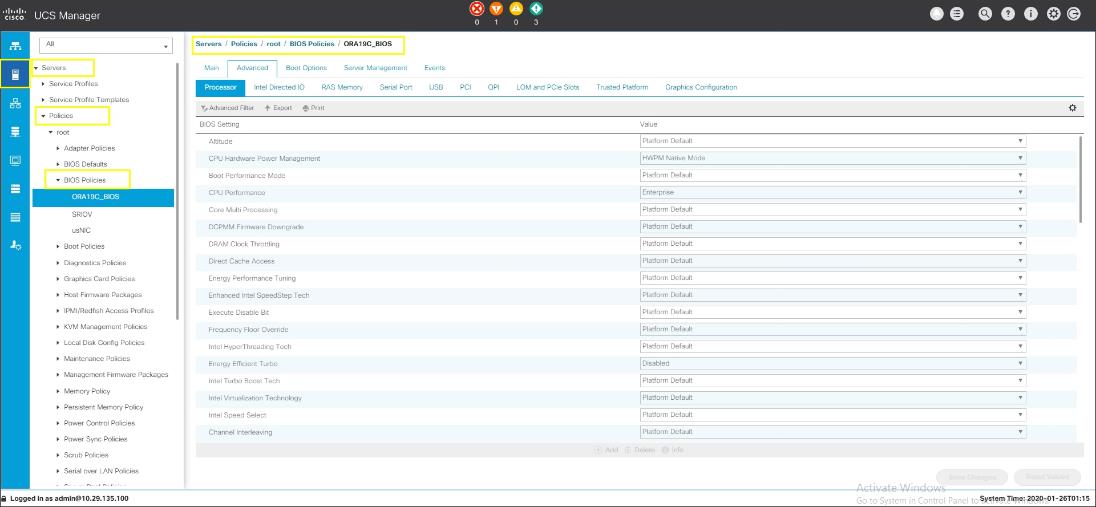Switch to the Main tab
The image size is (1096, 507).
click(x=212, y=68)
